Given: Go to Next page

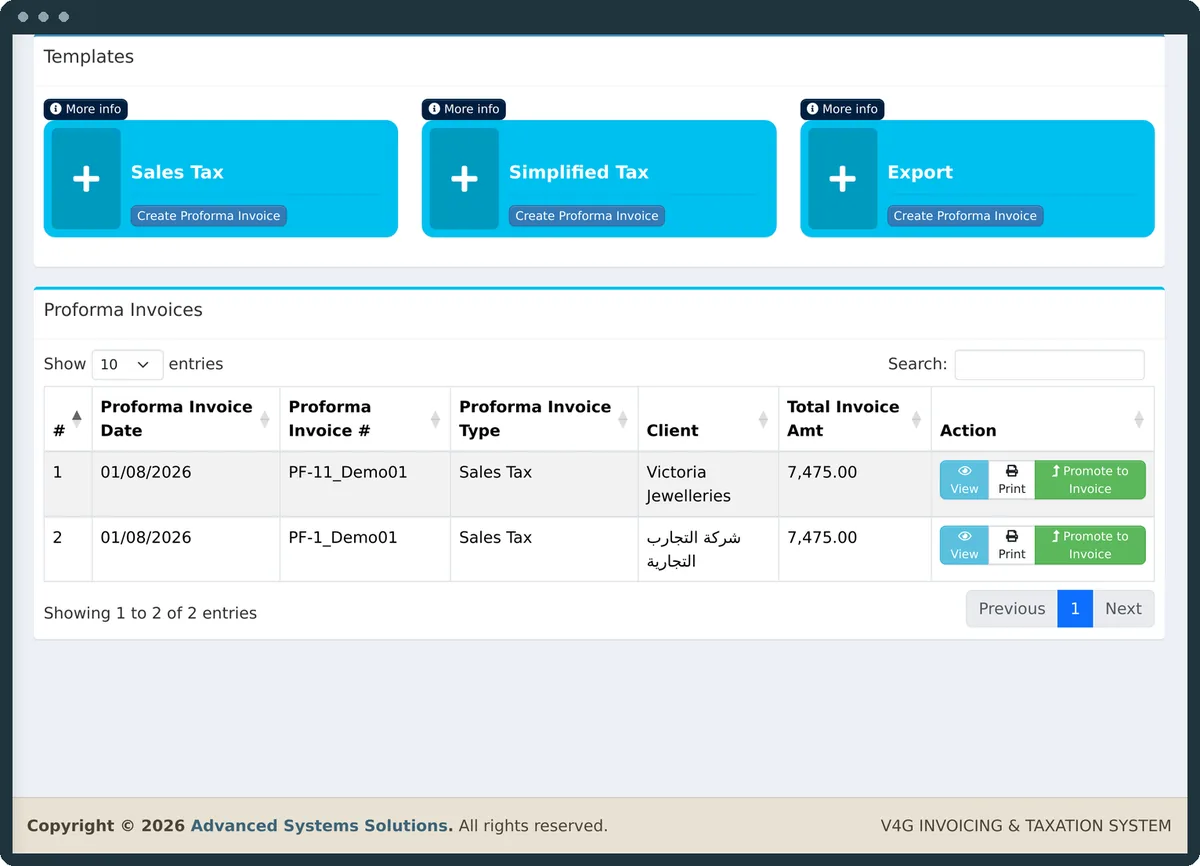Looking at the screenshot, I should click(1123, 609).
